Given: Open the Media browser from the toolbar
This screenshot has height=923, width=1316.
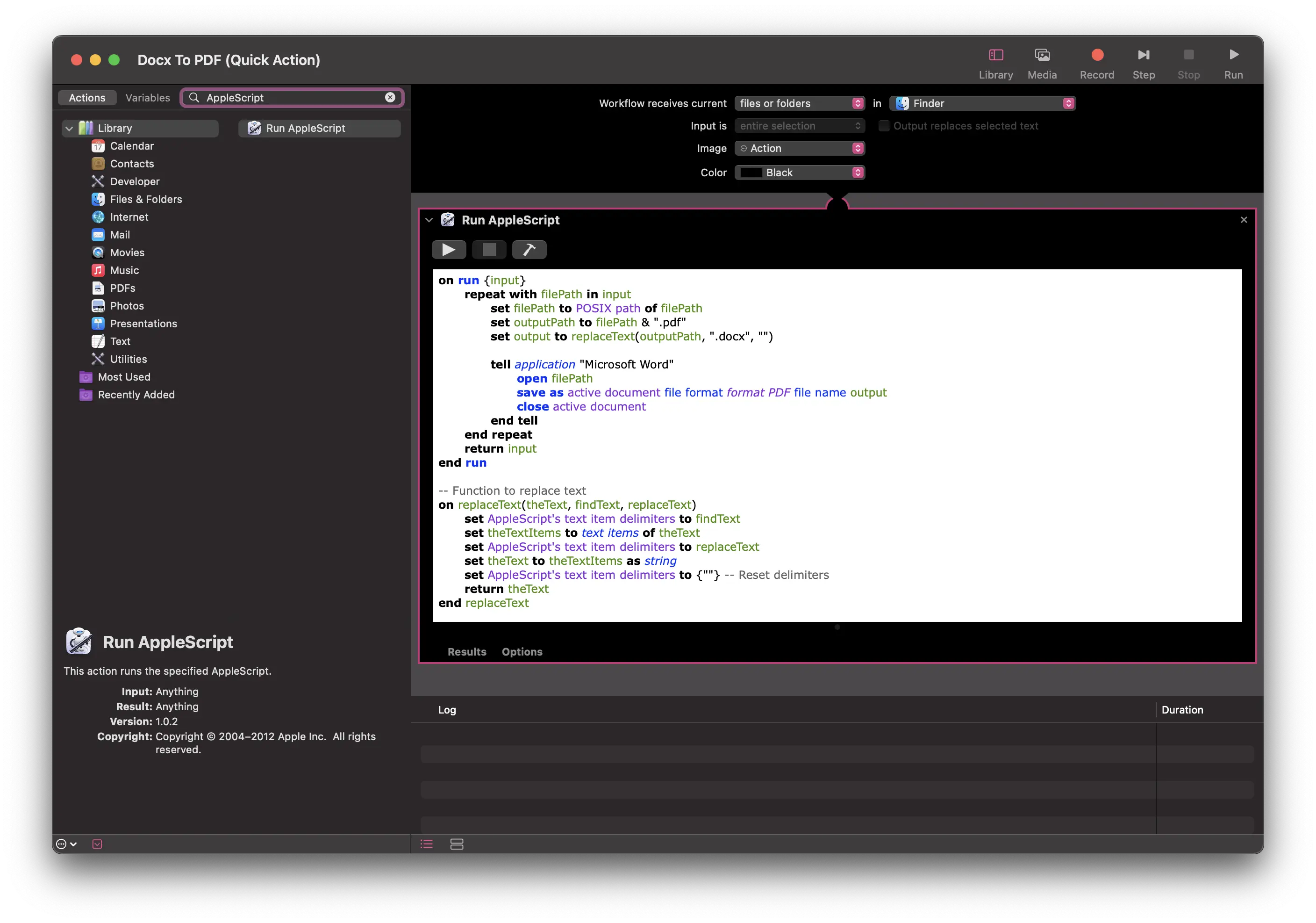Looking at the screenshot, I should pos(1043,55).
